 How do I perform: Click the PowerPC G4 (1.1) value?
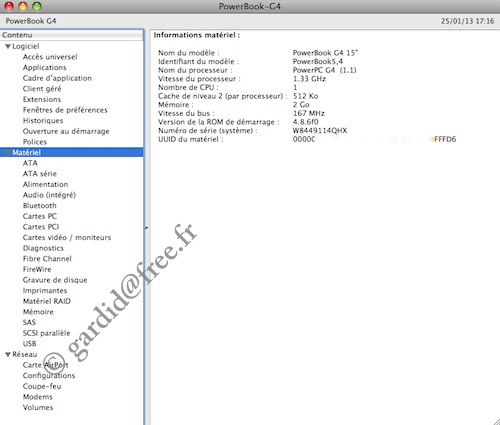[324, 70]
